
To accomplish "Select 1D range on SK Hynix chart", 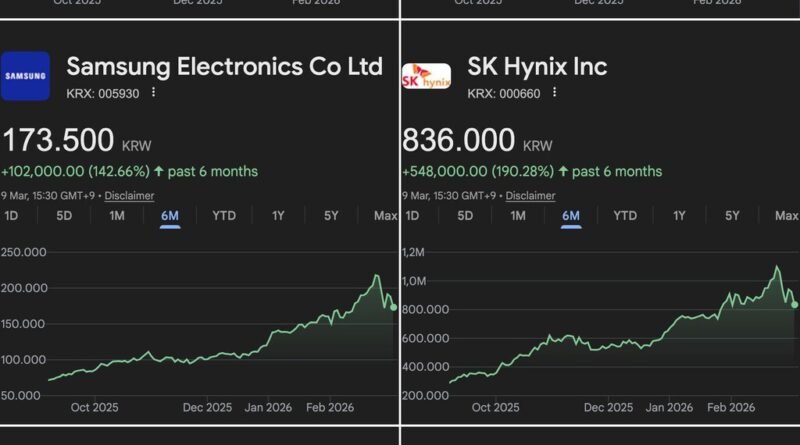I will pyautogui.click(x=411, y=216).
